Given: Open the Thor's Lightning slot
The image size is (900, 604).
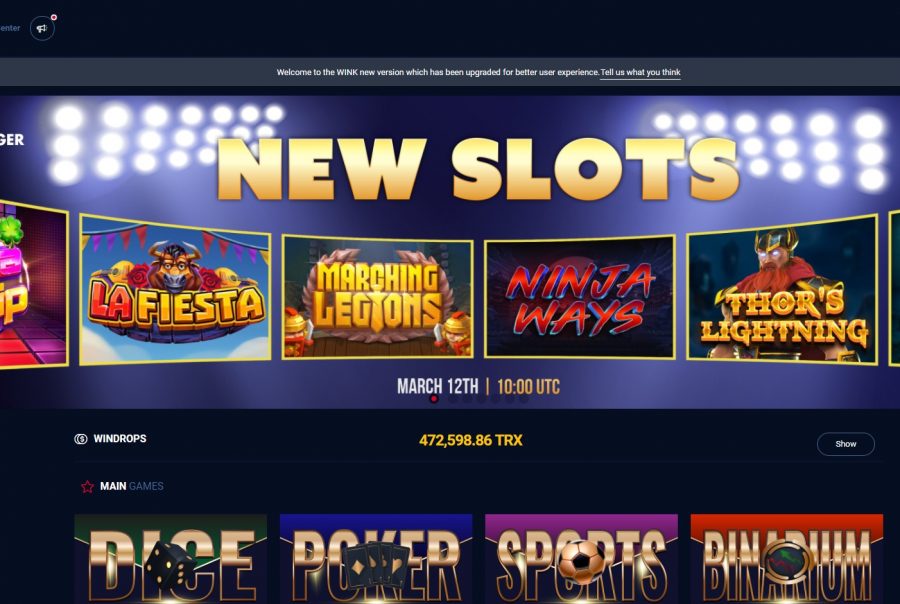Looking at the screenshot, I should point(782,290).
